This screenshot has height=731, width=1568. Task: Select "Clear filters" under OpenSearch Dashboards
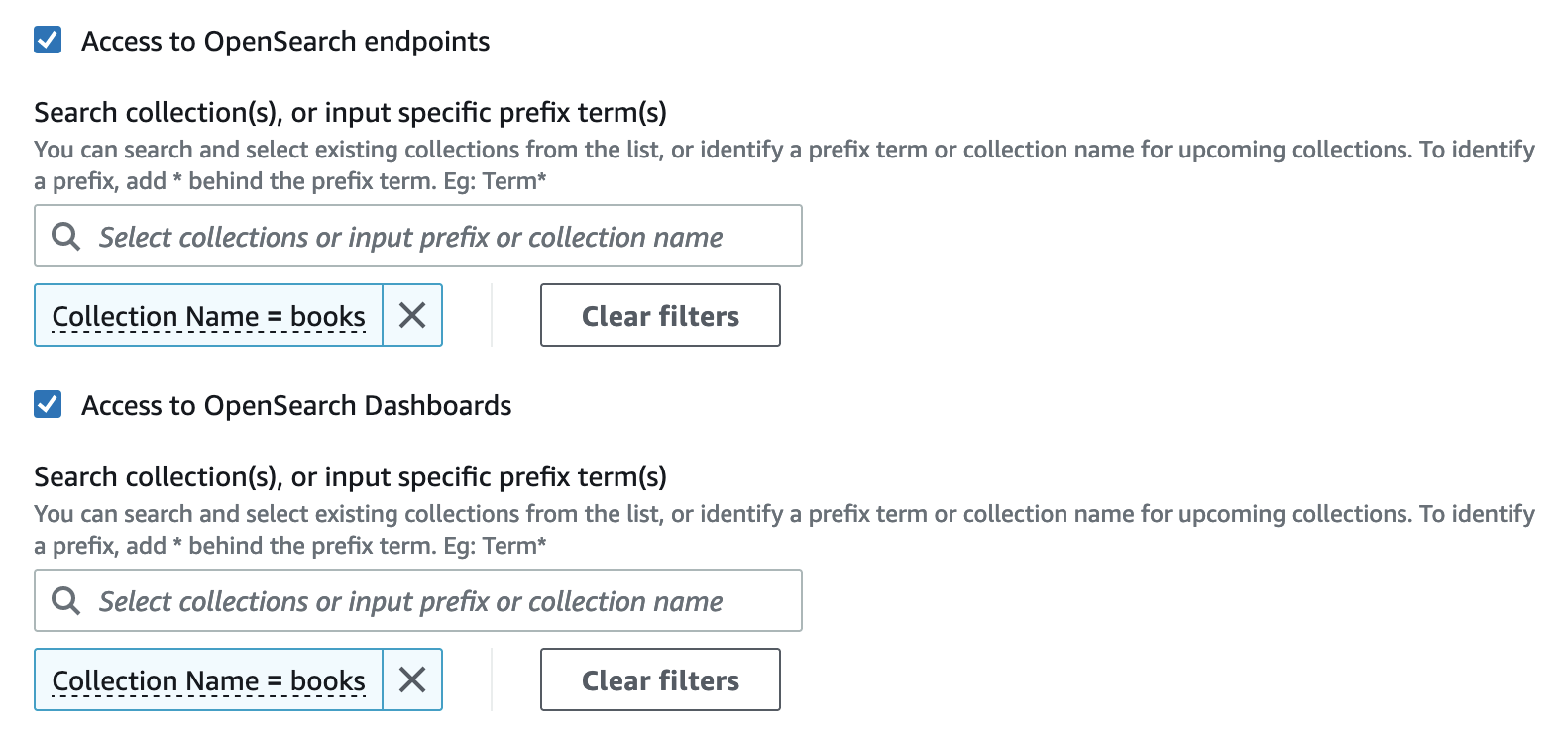pyautogui.click(x=660, y=679)
